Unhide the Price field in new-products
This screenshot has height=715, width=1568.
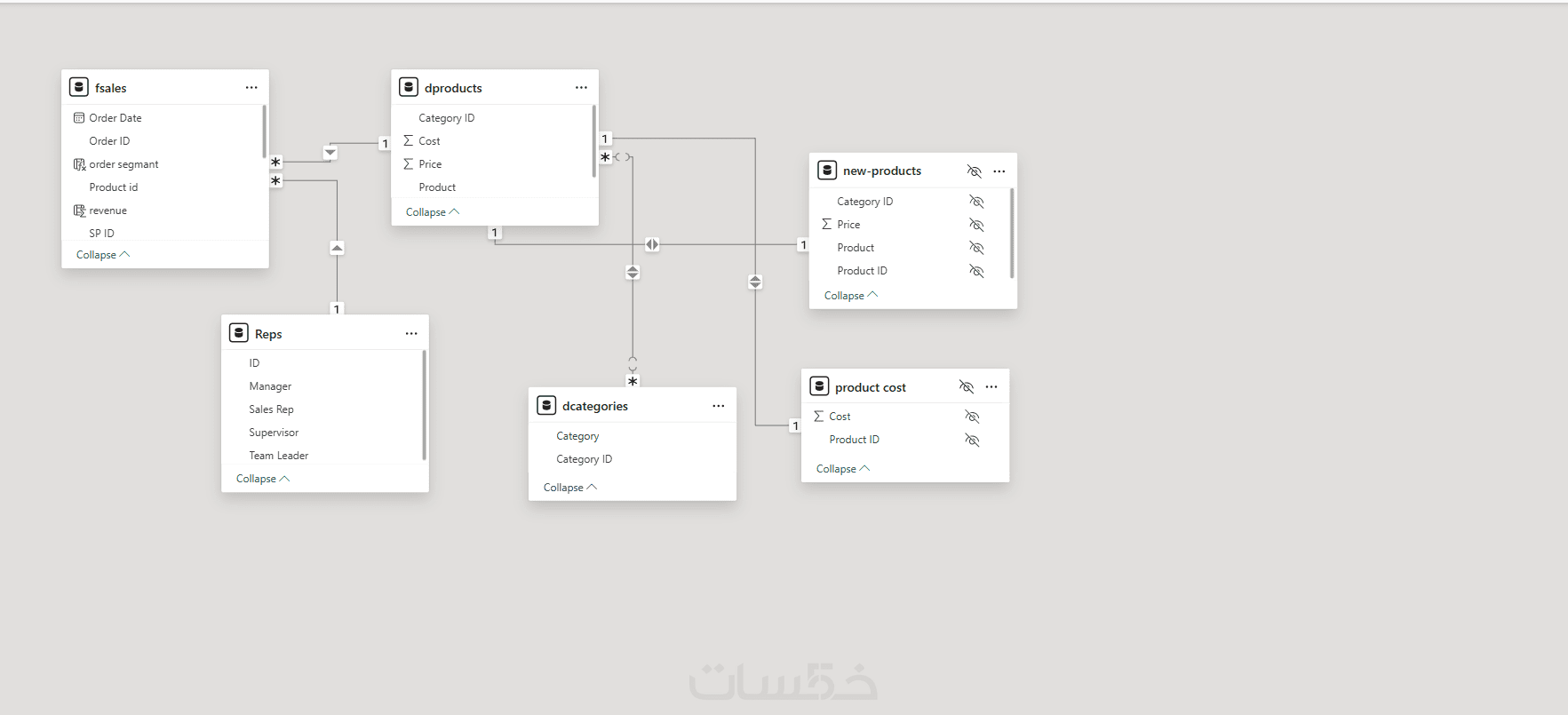976,225
